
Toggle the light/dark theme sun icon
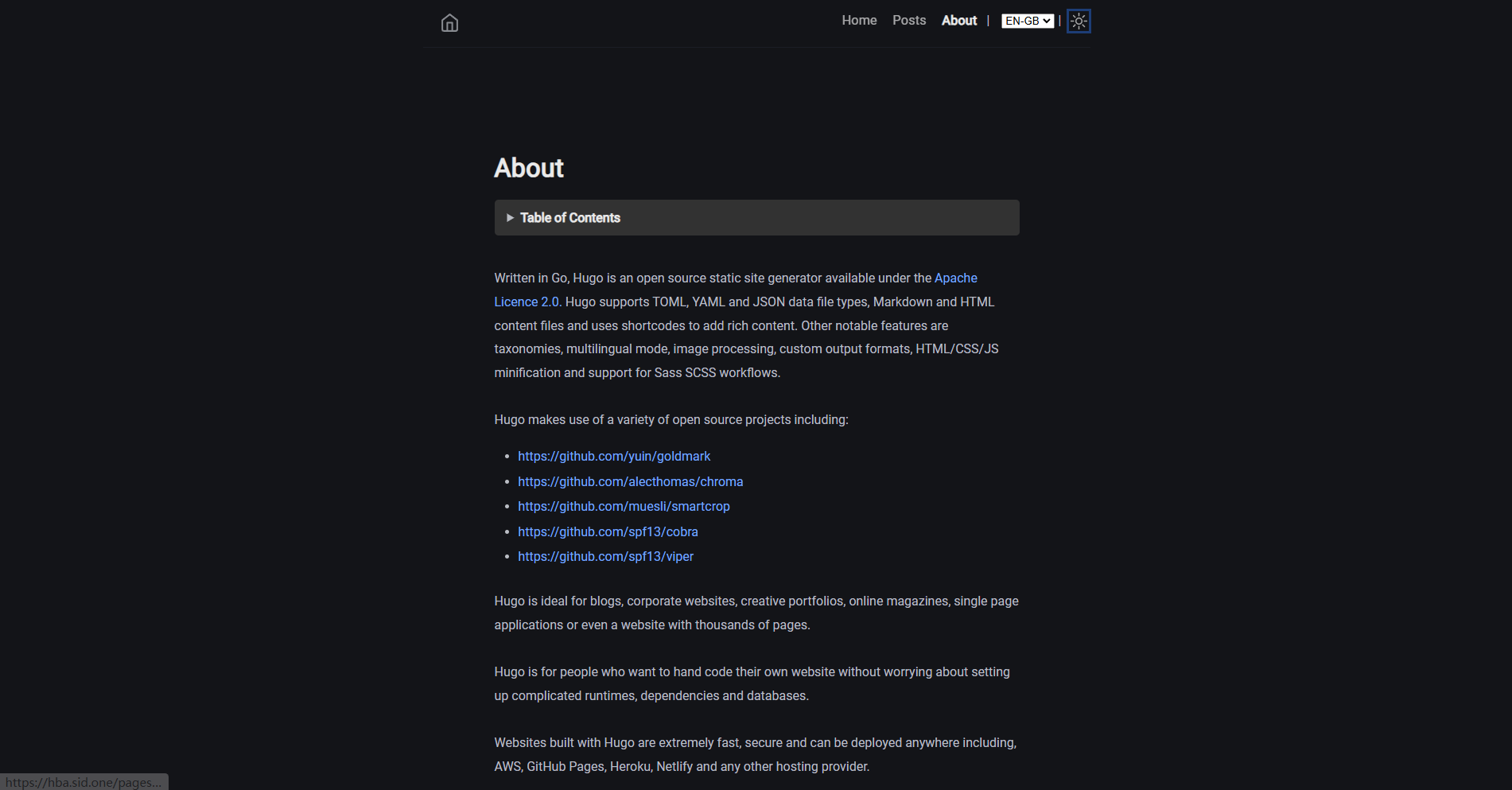click(1079, 21)
